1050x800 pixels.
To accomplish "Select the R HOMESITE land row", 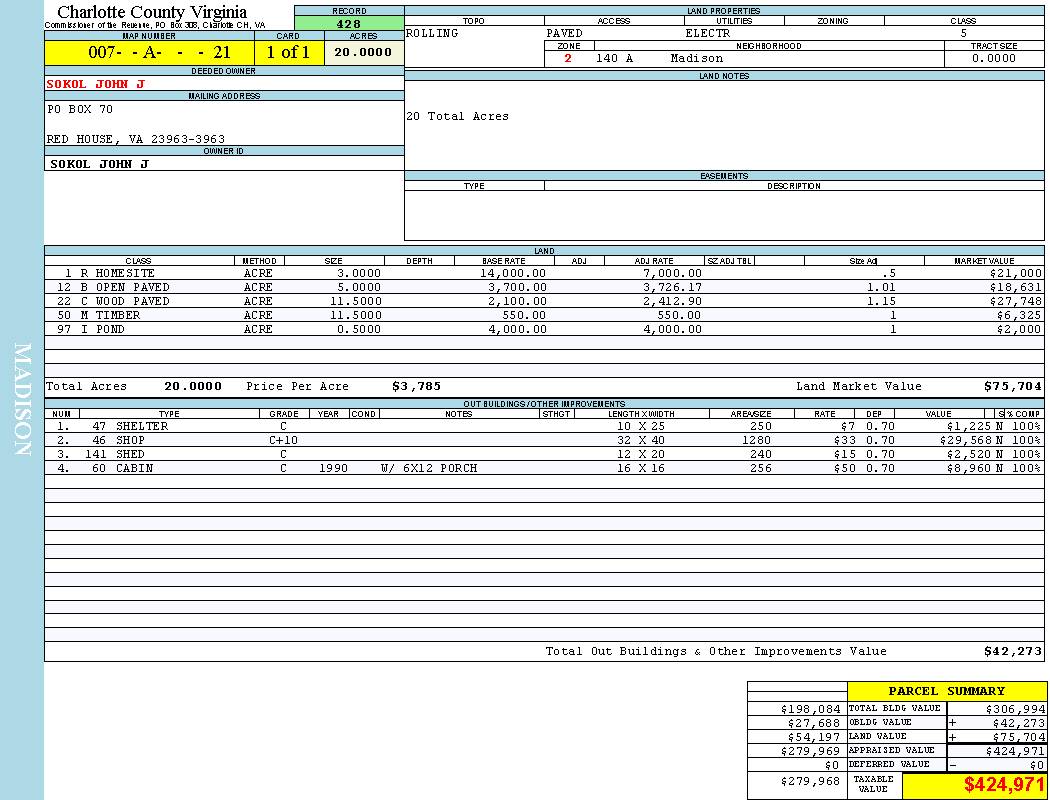I will pyautogui.click(x=118, y=273).
